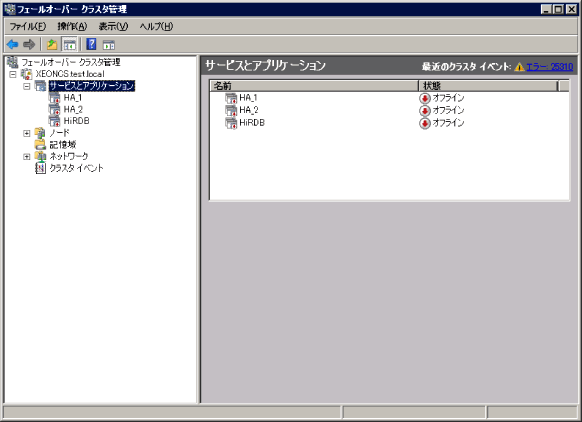Select the ノード tree label
Viewport: 582px width, 422px height.
(59, 133)
